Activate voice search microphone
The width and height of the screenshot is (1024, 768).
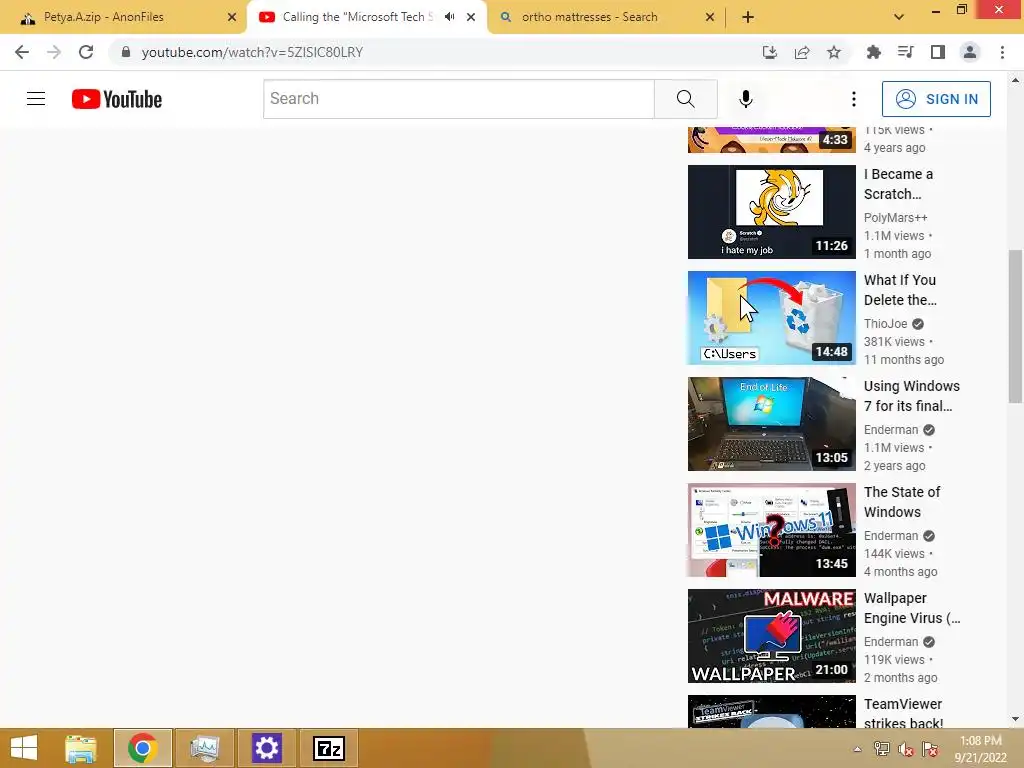tap(746, 99)
